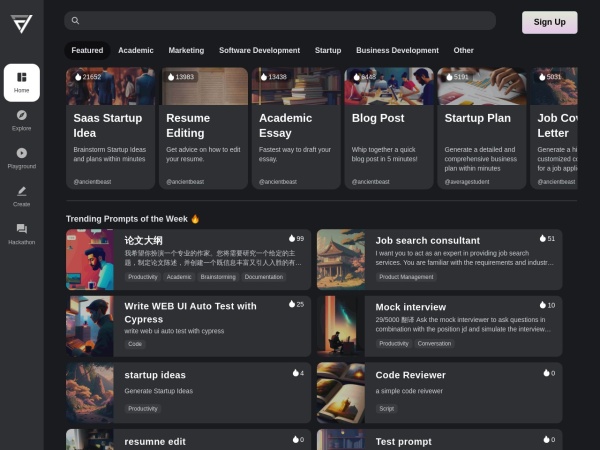Viewport: 600px width, 450px height.
Task: Click the Brainstorming tag on 论文大纲
Action: (218, 277)
